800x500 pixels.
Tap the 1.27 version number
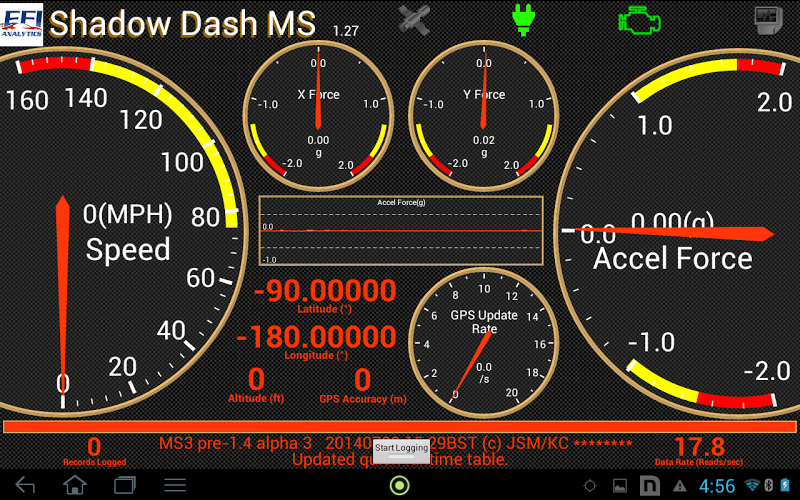click(x=345, y=31)
